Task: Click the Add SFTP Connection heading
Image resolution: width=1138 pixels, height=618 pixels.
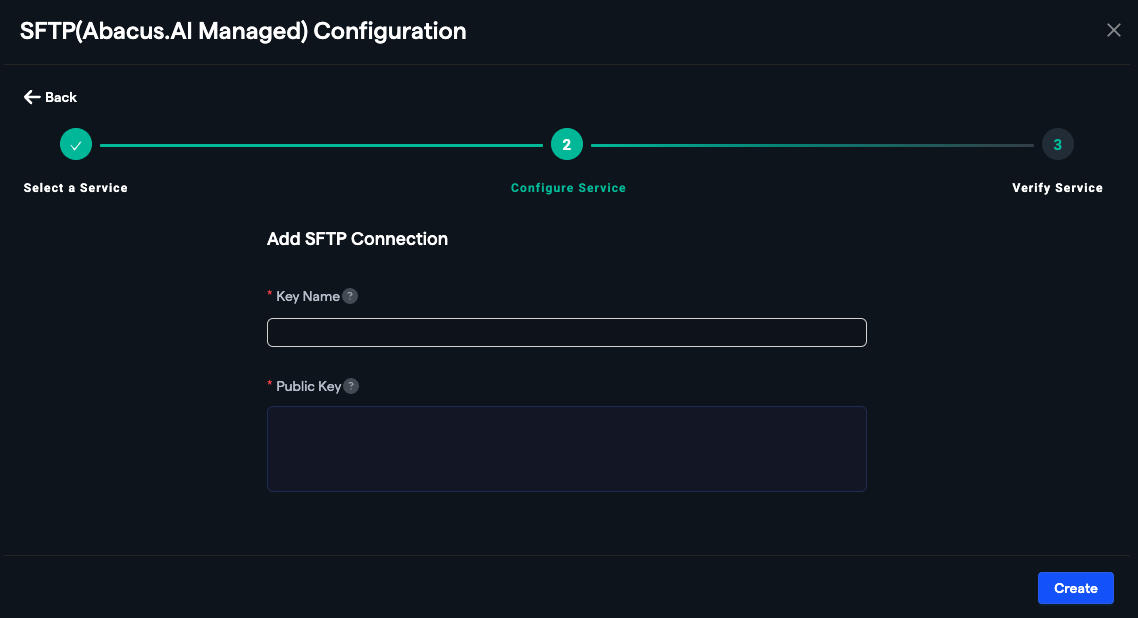Action: (357, 239)
